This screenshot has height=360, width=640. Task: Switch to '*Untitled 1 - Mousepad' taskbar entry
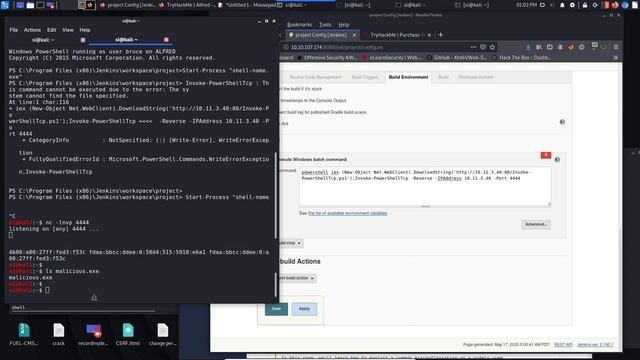point(247,5)
